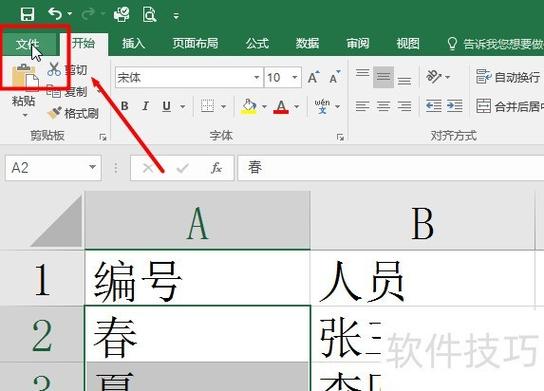
Task: Expand the Borders dropdown arrow
Action: [x=223, y=107]
